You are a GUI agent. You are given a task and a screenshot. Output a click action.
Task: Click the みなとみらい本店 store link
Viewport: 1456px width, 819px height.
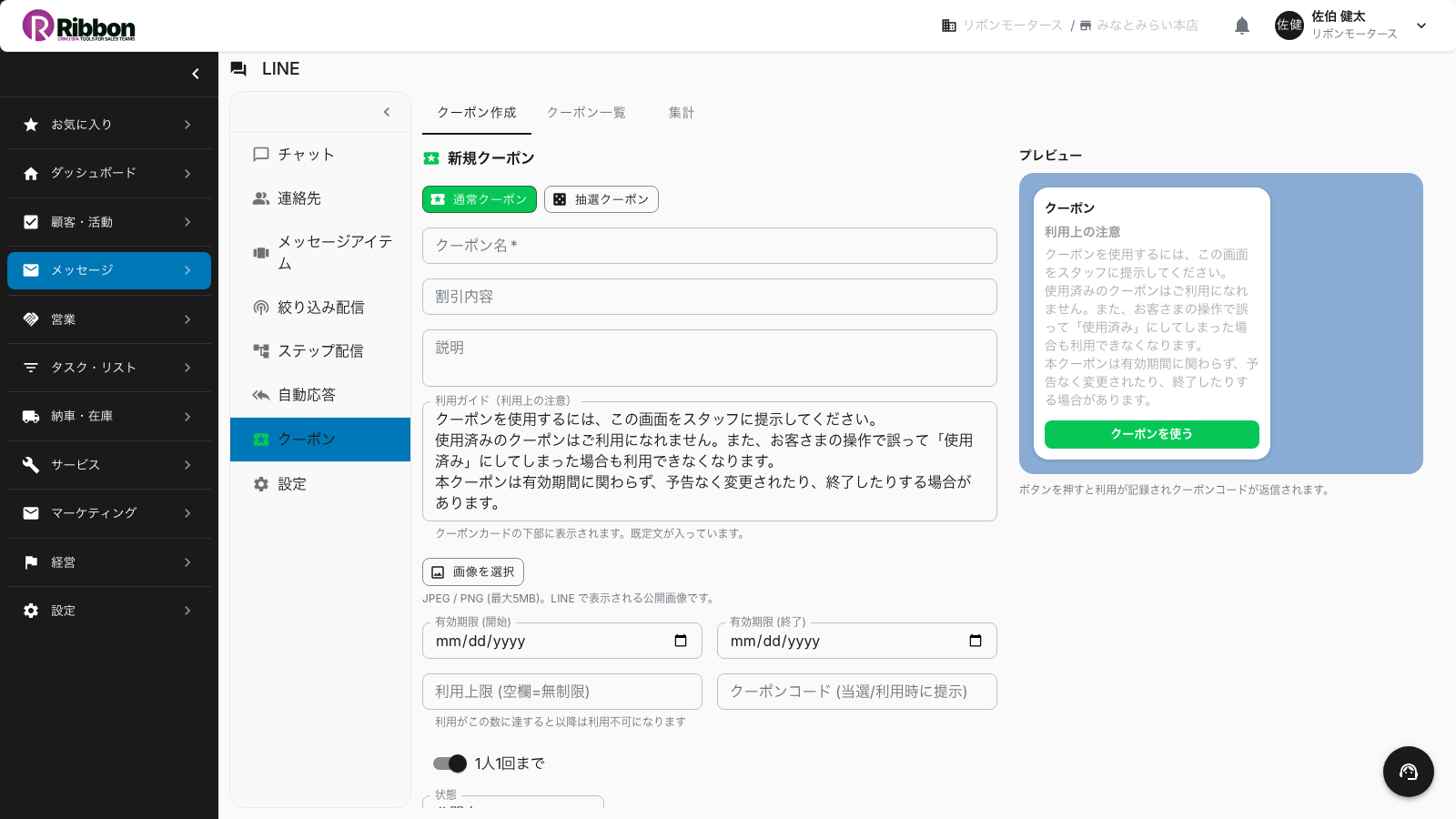pos(1147,25)
